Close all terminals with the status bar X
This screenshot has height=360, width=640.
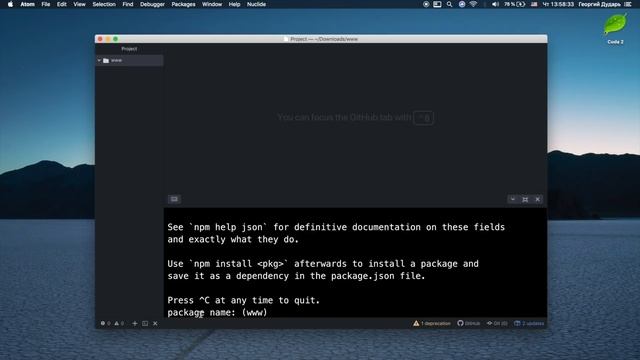155,323
